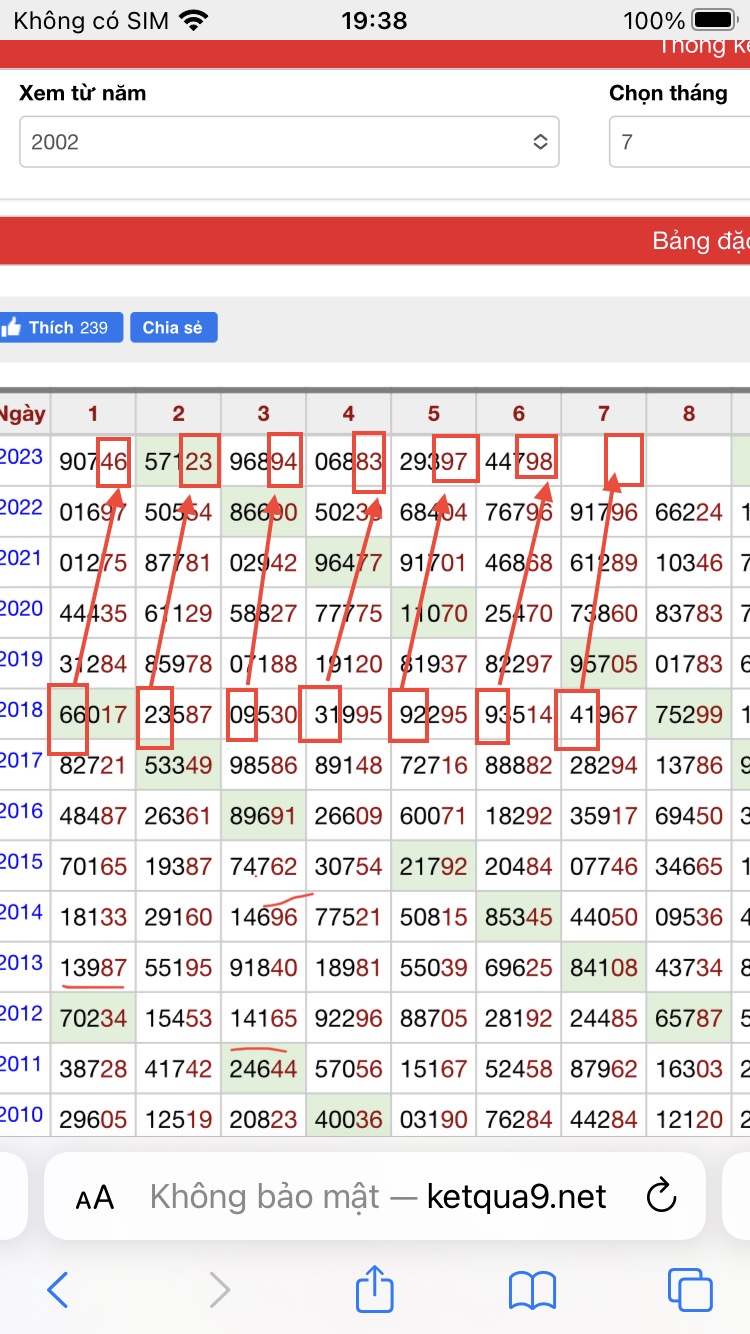
Task: Tap the column 7 day header
Action: (x=603, y=414)
